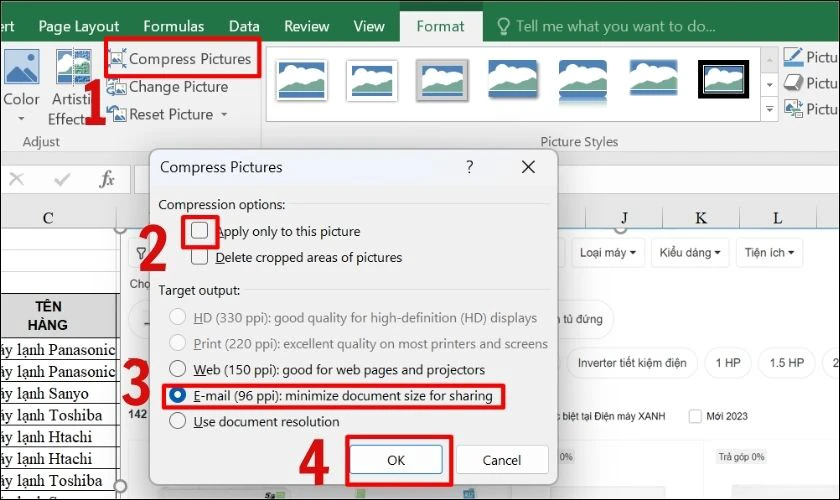Select HD (330 ppi) radio option
This screenshot has height=500, width=840.
[177, 317]
